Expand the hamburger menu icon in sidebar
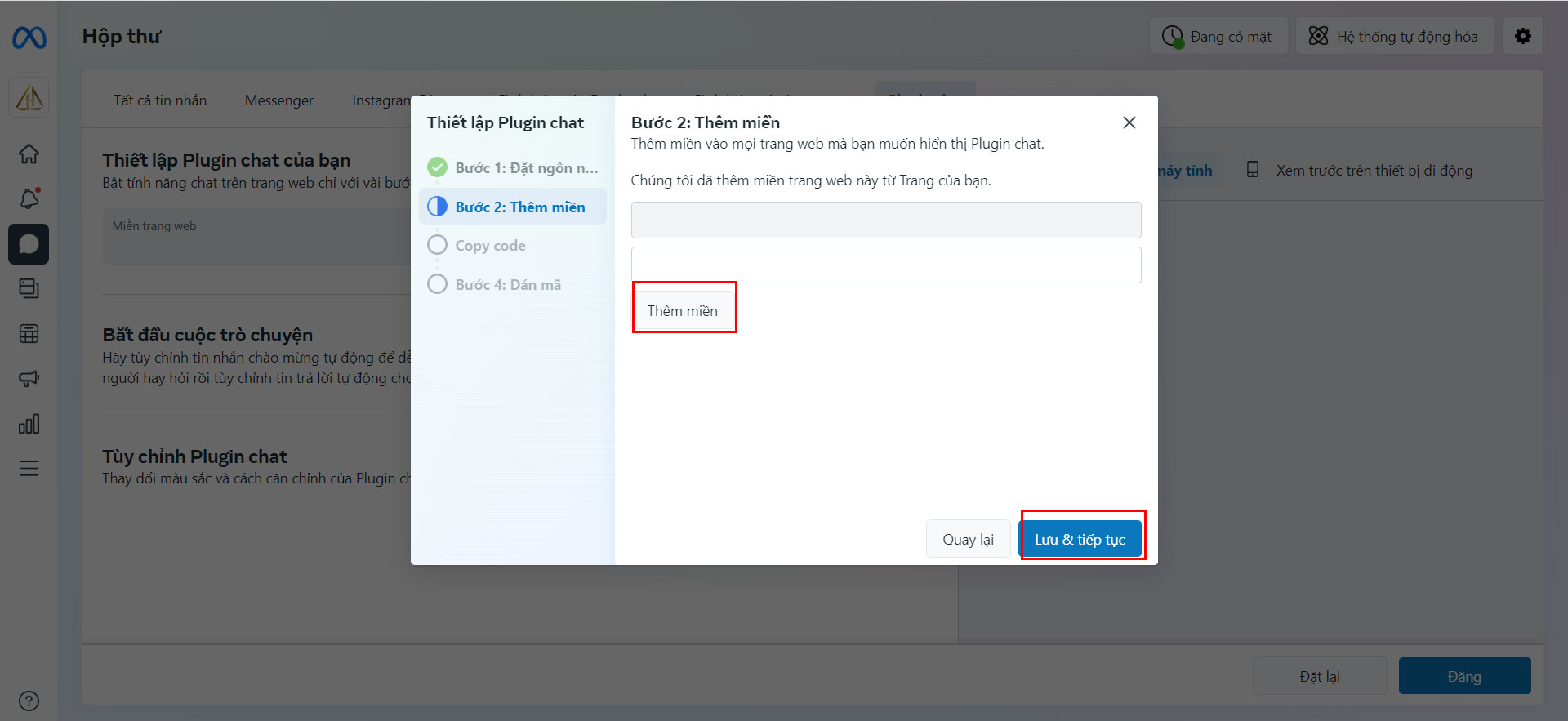 pos(29,468)
